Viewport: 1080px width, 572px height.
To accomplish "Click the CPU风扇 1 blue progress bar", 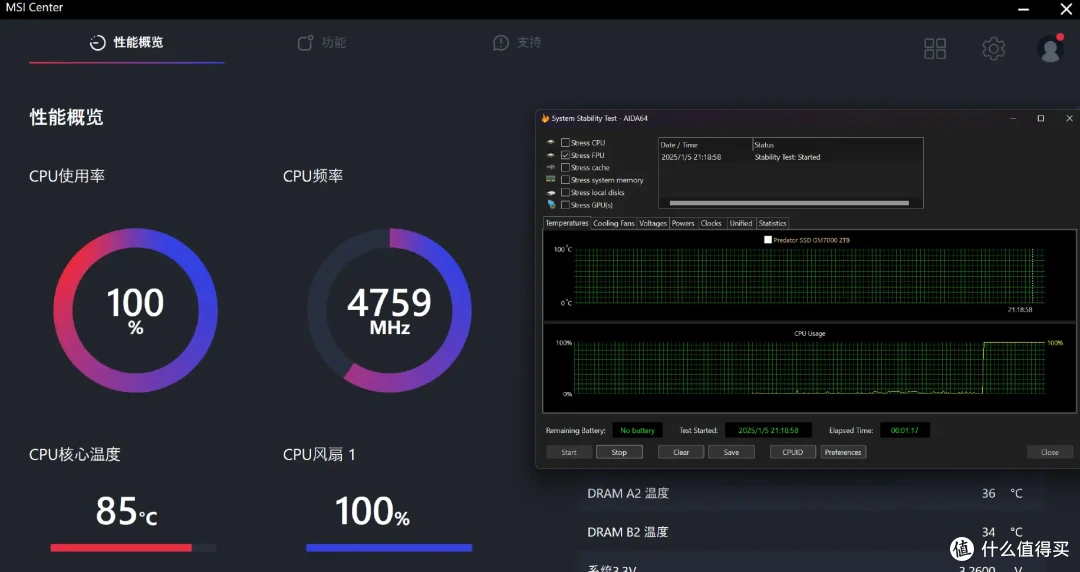I will [x=389, y=548].
